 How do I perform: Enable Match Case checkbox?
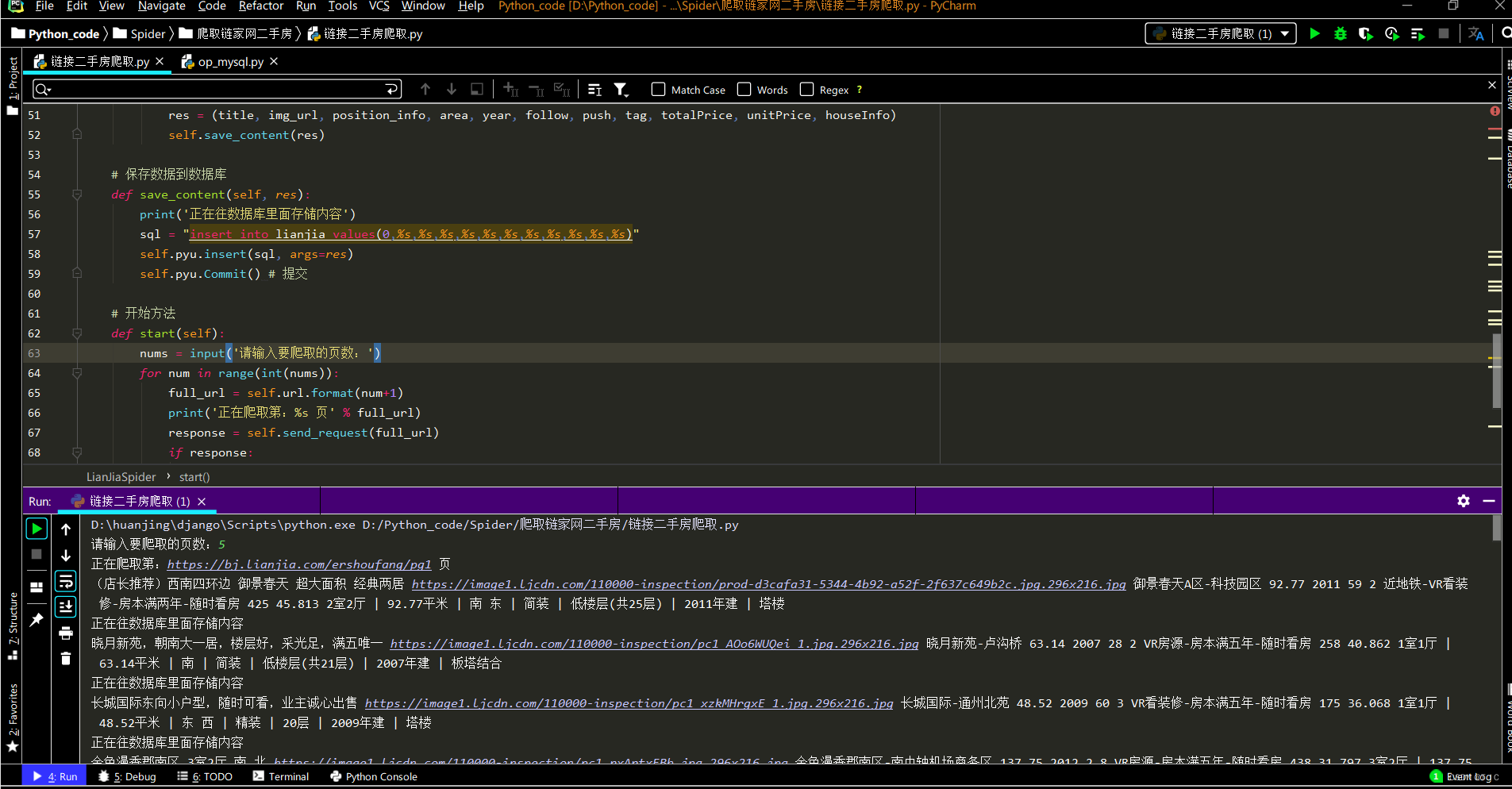(658, 90)
